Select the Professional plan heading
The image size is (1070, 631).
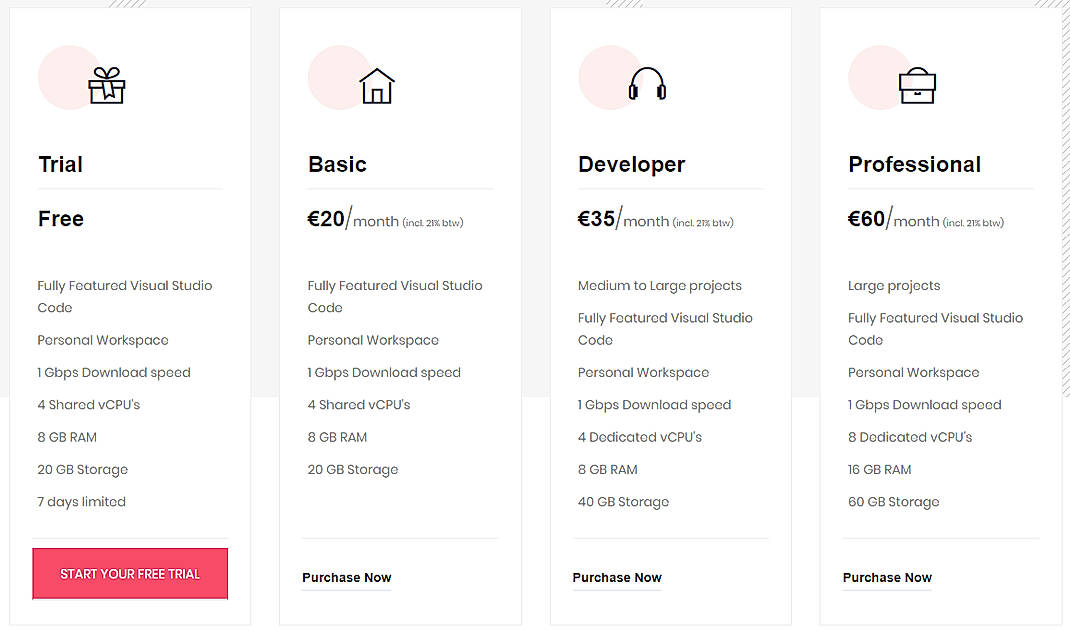pos(915,164)
